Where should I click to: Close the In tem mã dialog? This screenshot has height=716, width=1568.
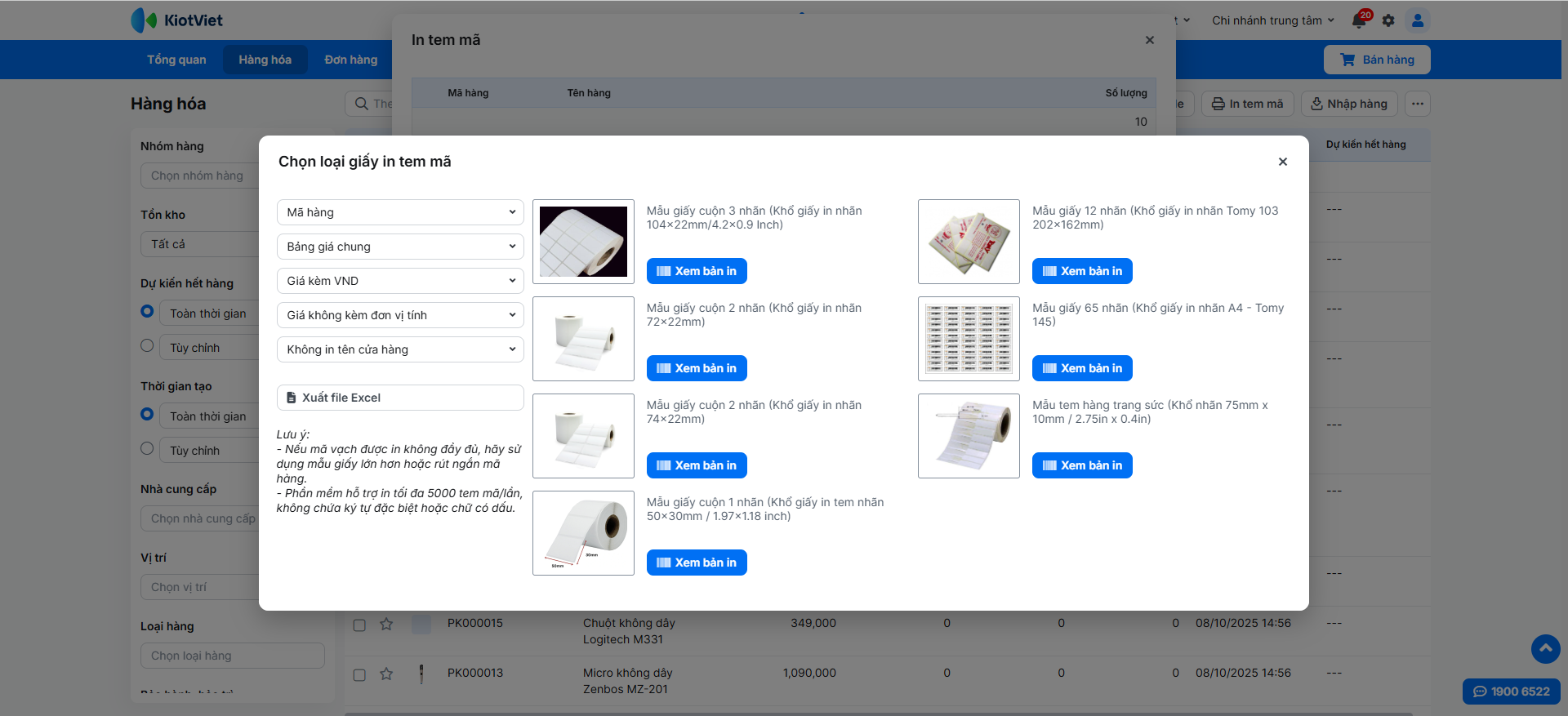point(1150,40)
